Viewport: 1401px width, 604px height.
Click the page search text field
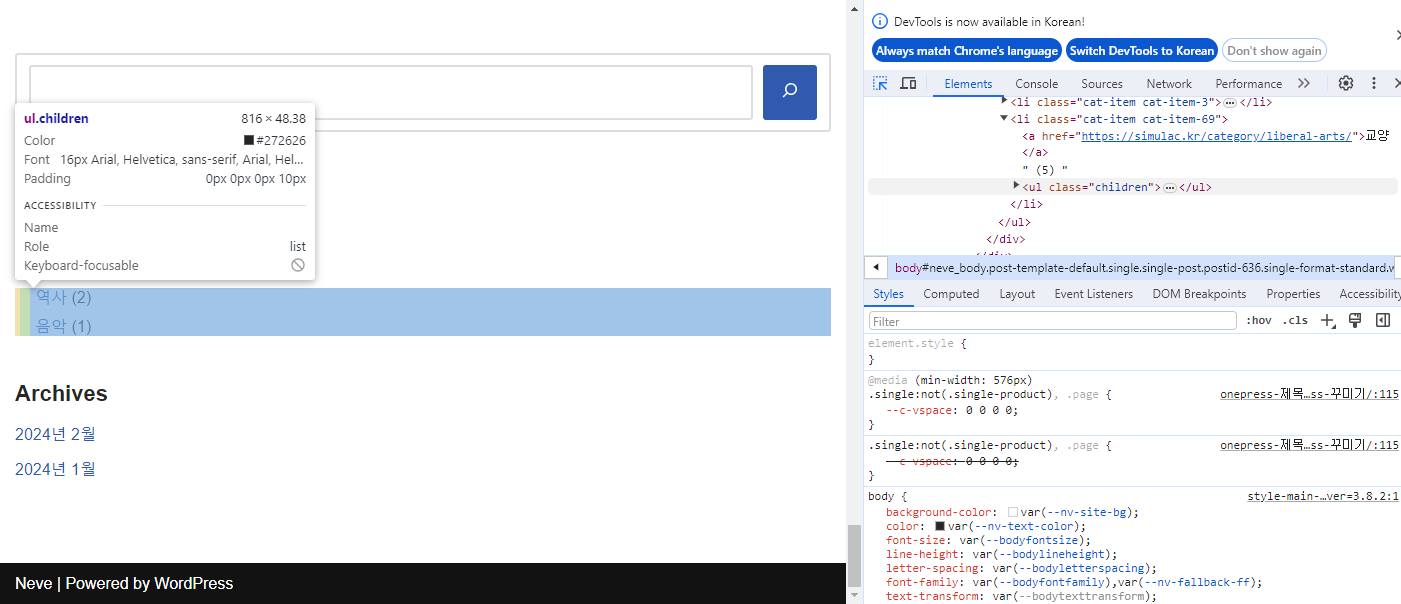click(391, 92)
